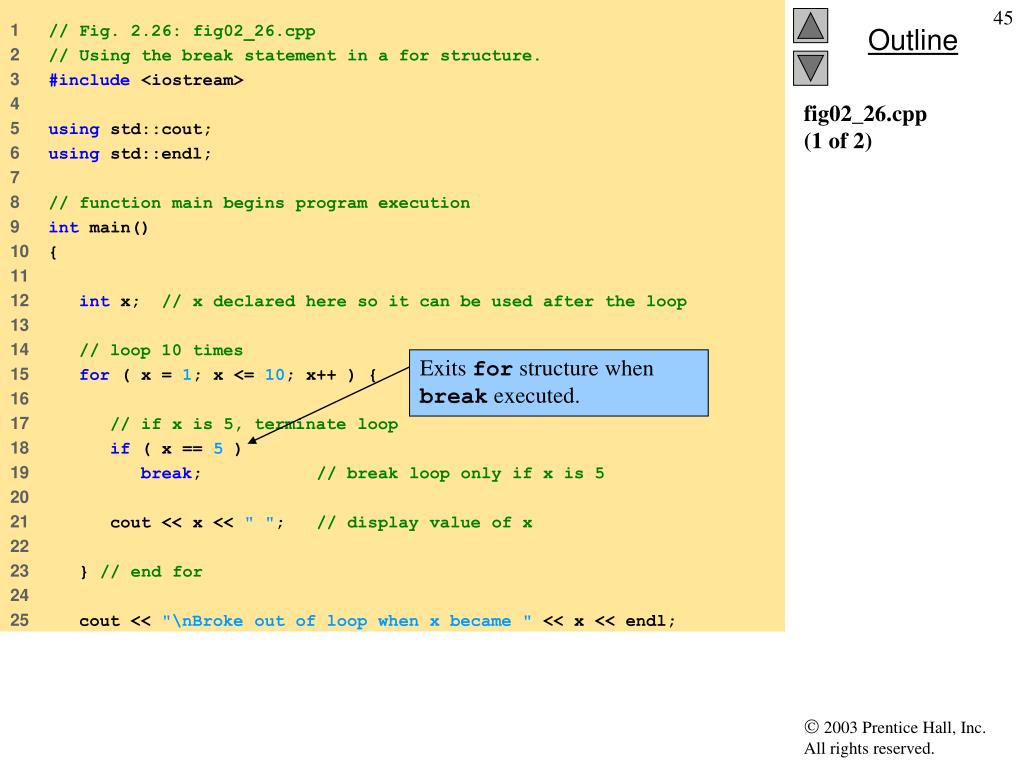Select the slide number 45
Screen dimensions: 1024x768
(x=1002, y=18)
